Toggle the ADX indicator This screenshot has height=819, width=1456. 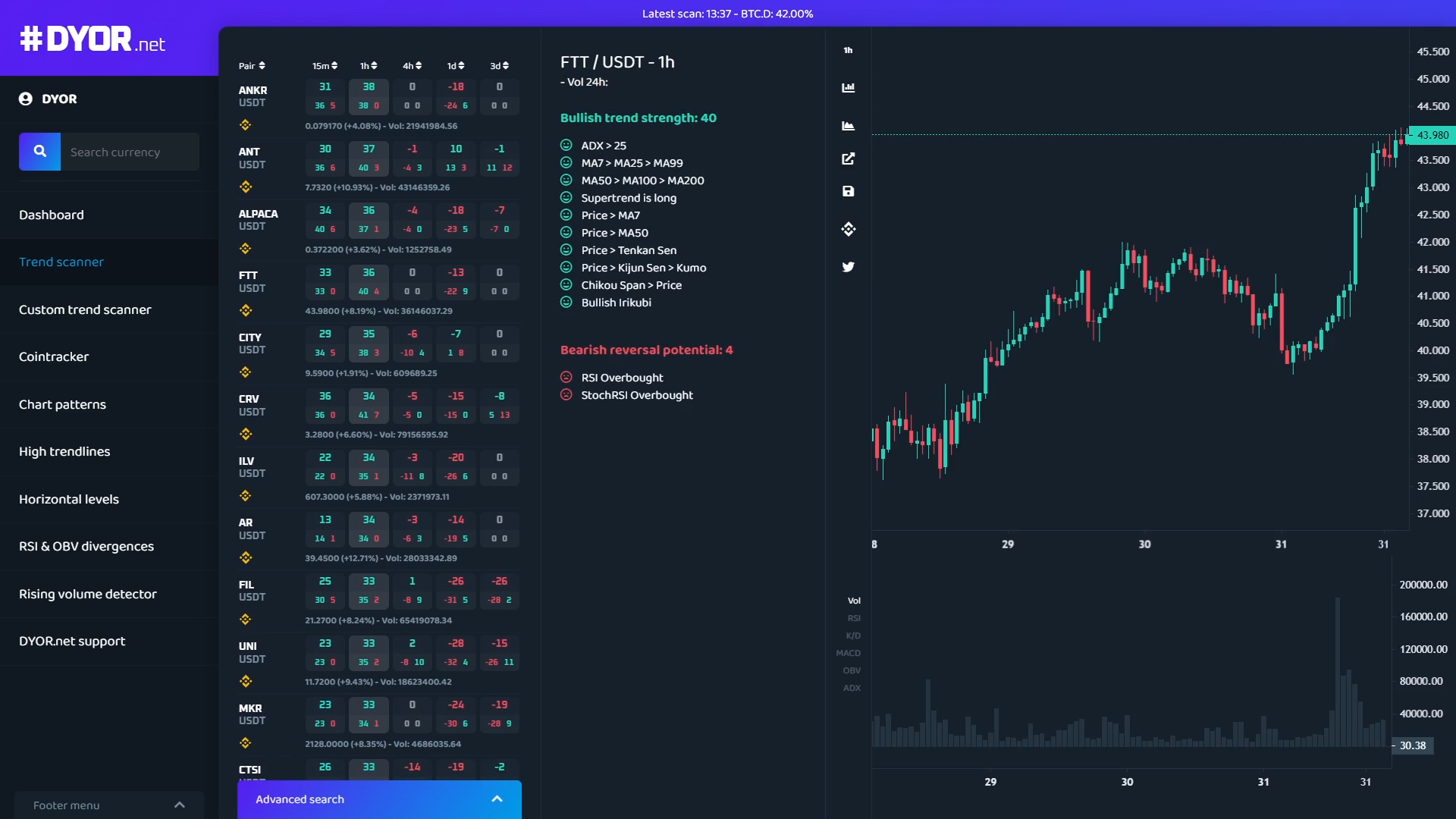click(x=852, y=688)
